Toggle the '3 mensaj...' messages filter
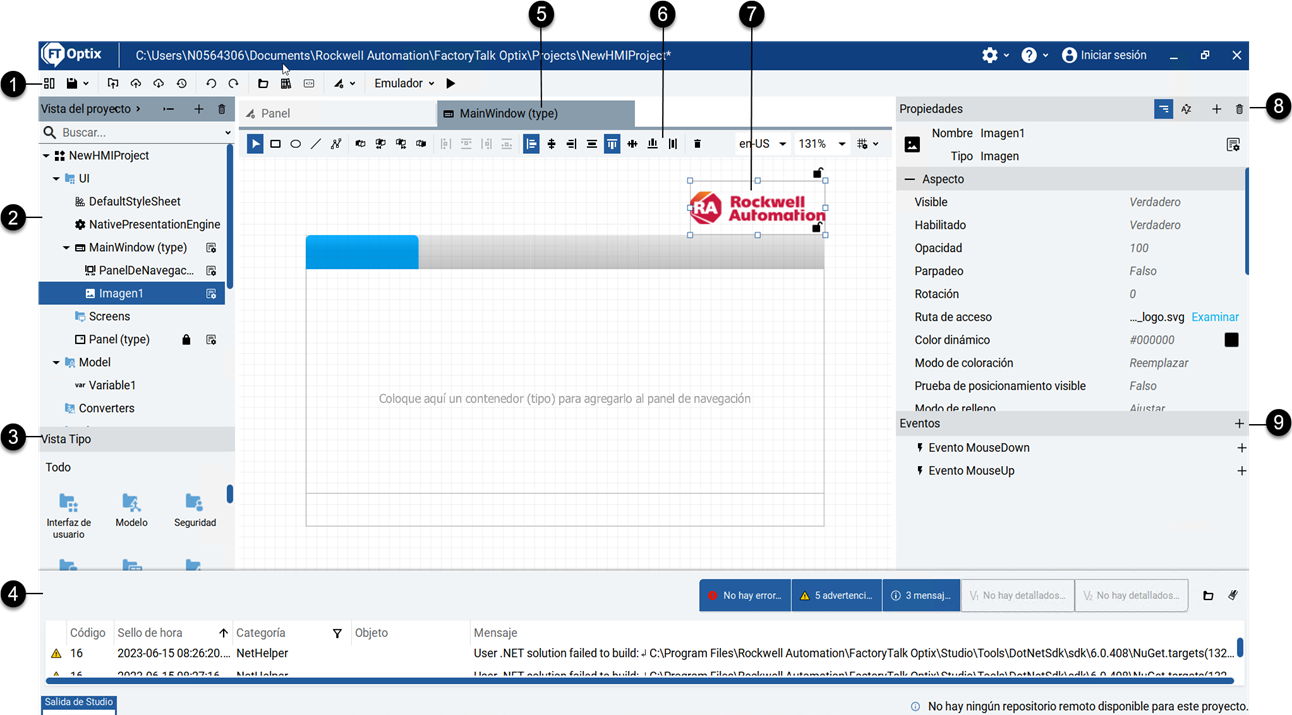1292x715 pixels. pyautogui.click(x=921, y=596)
